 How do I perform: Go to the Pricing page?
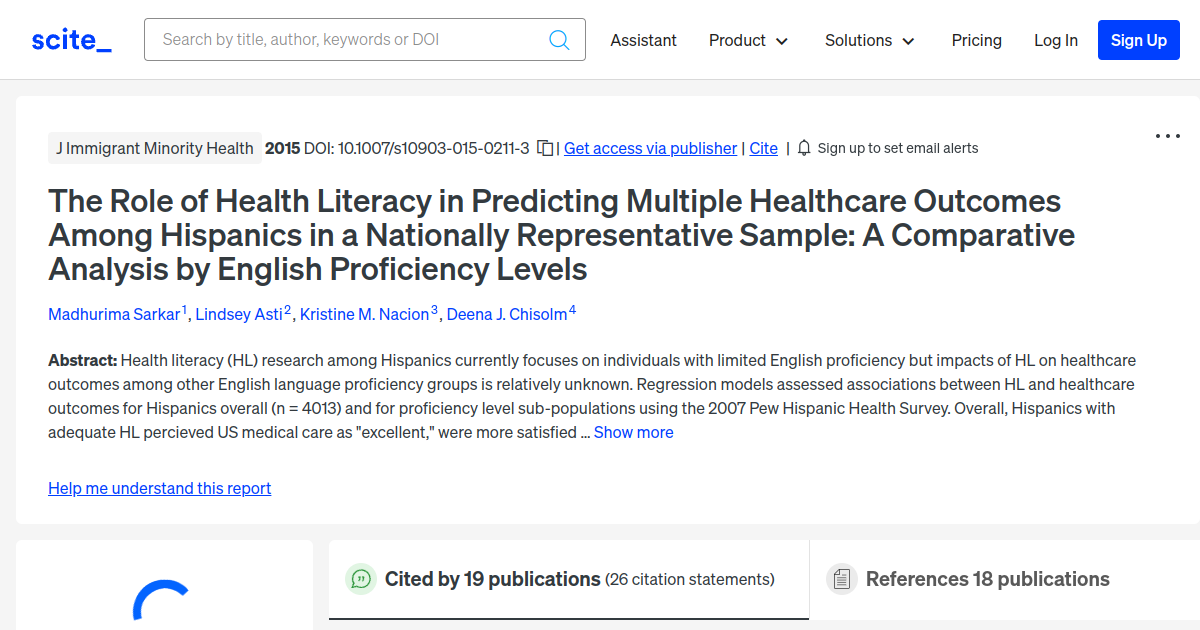click(x=976, y=41)
